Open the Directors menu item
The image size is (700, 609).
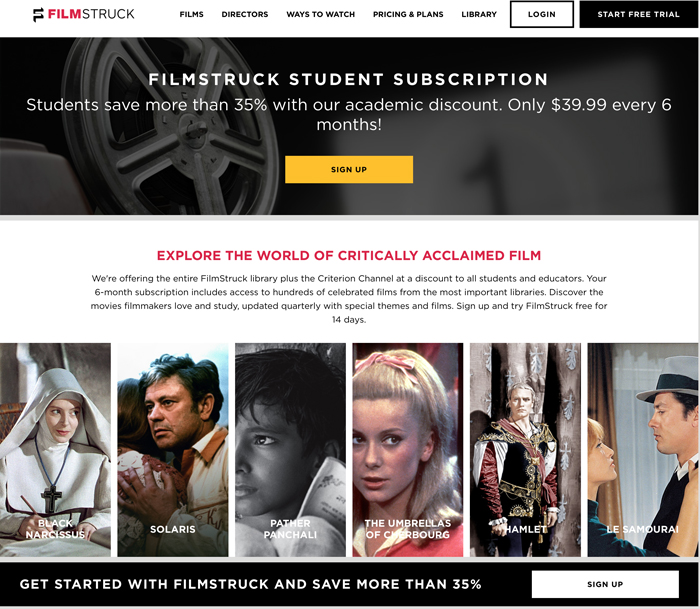[x=245, y=14]
